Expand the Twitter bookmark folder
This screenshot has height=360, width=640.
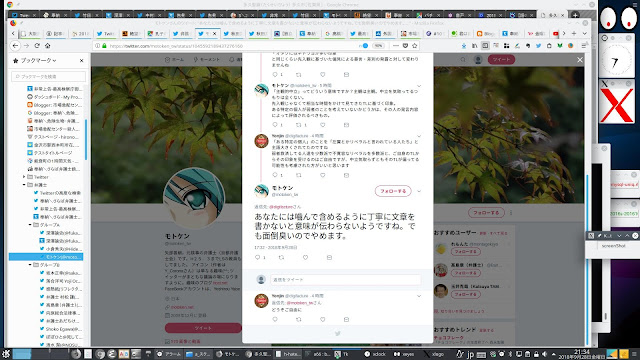[24, 177]
